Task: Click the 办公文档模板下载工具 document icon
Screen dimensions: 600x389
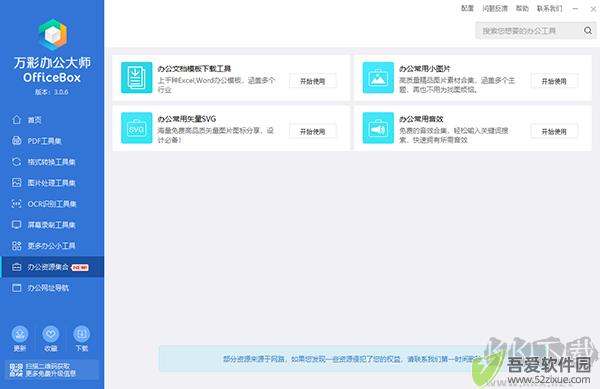Action: [137, 78]
